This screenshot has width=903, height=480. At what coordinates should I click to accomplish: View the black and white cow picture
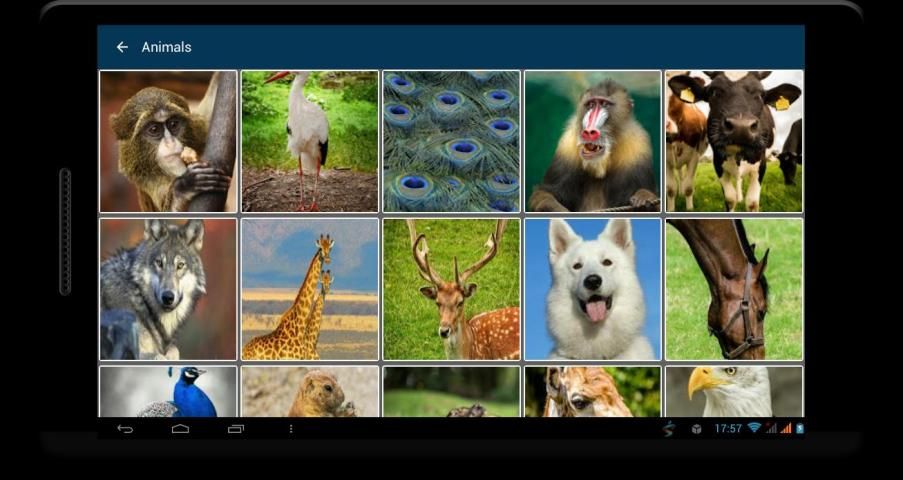click(734, 141)
